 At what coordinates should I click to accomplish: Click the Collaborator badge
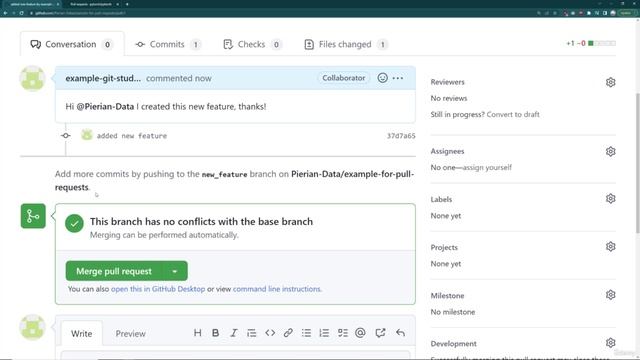[x=344, y=78]
